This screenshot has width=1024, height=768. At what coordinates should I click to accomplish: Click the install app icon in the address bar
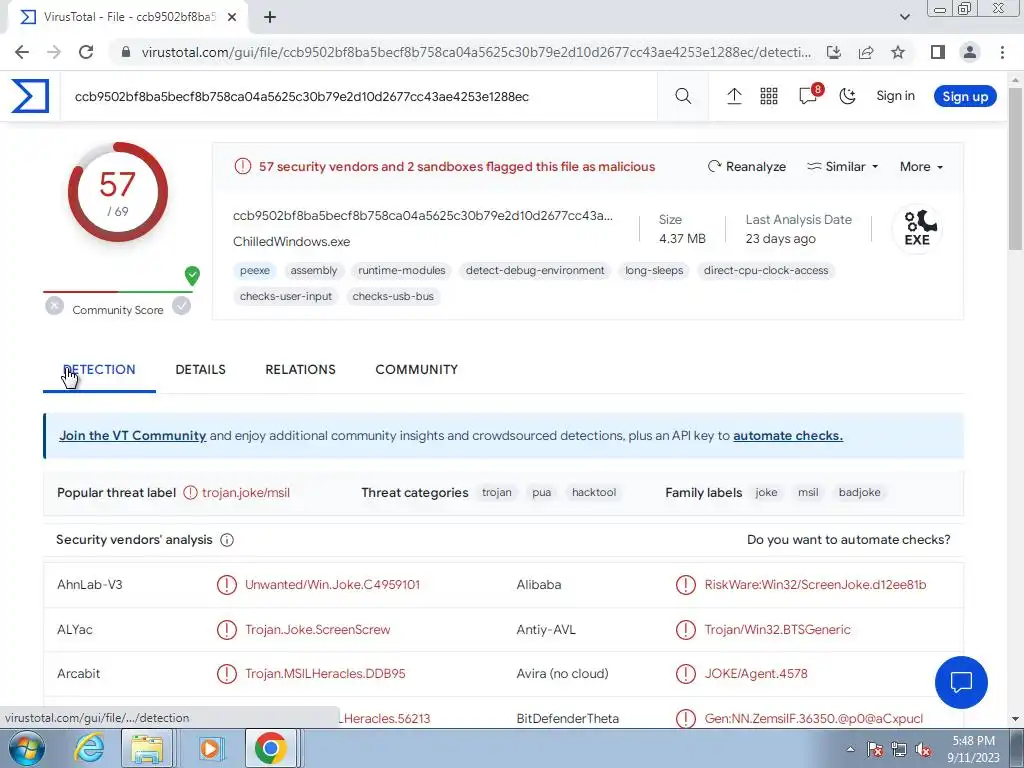click(x=834, y=52)
